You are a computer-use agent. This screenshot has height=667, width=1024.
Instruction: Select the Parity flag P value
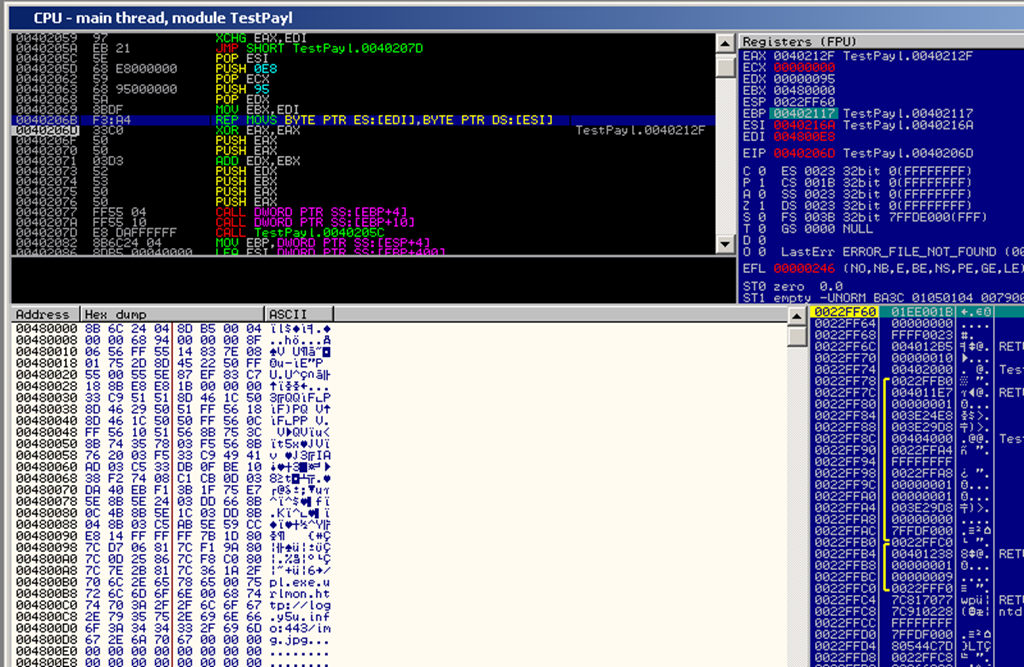pyautogui.click(x=762, y=183)
